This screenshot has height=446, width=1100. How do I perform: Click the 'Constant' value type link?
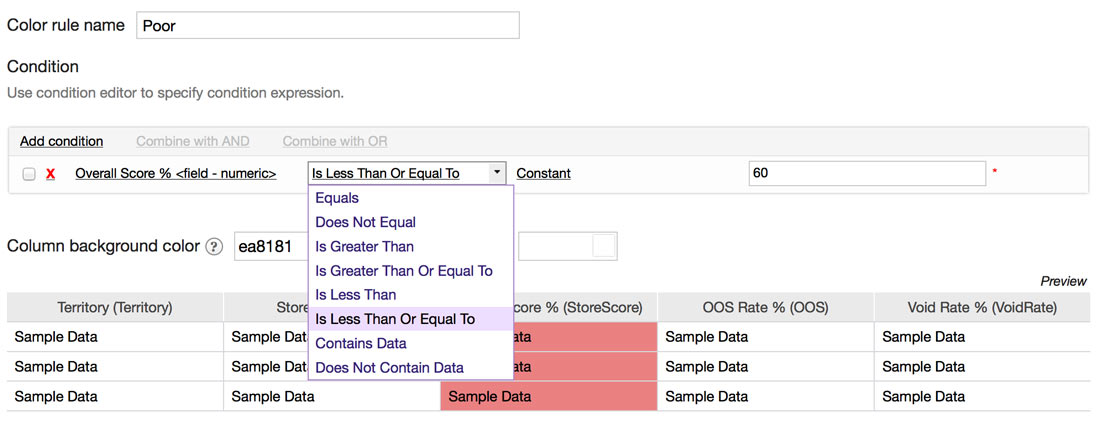click(543, 173)
